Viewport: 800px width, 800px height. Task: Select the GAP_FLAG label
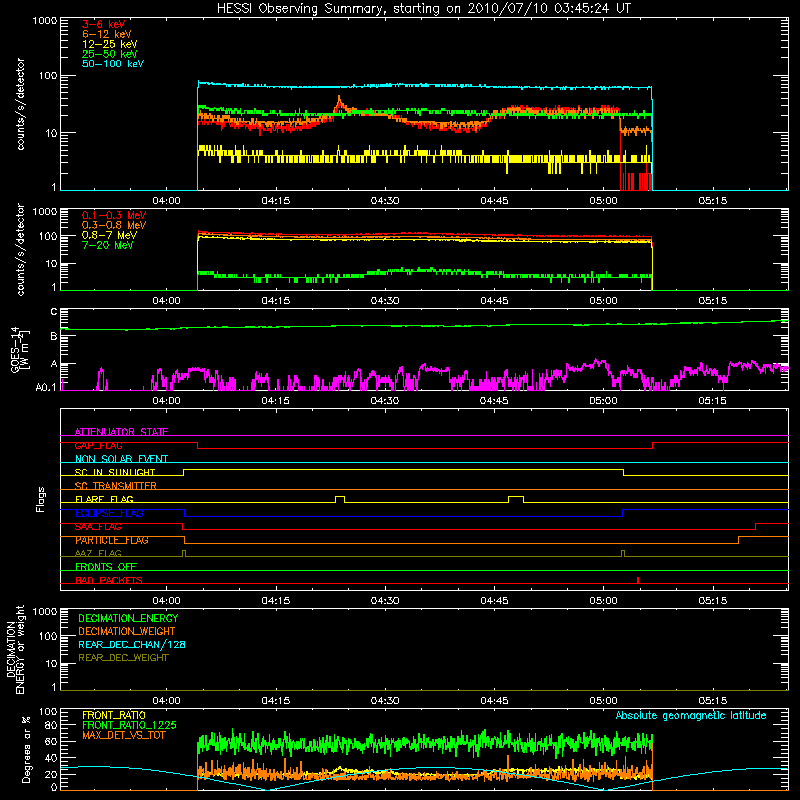98,445
